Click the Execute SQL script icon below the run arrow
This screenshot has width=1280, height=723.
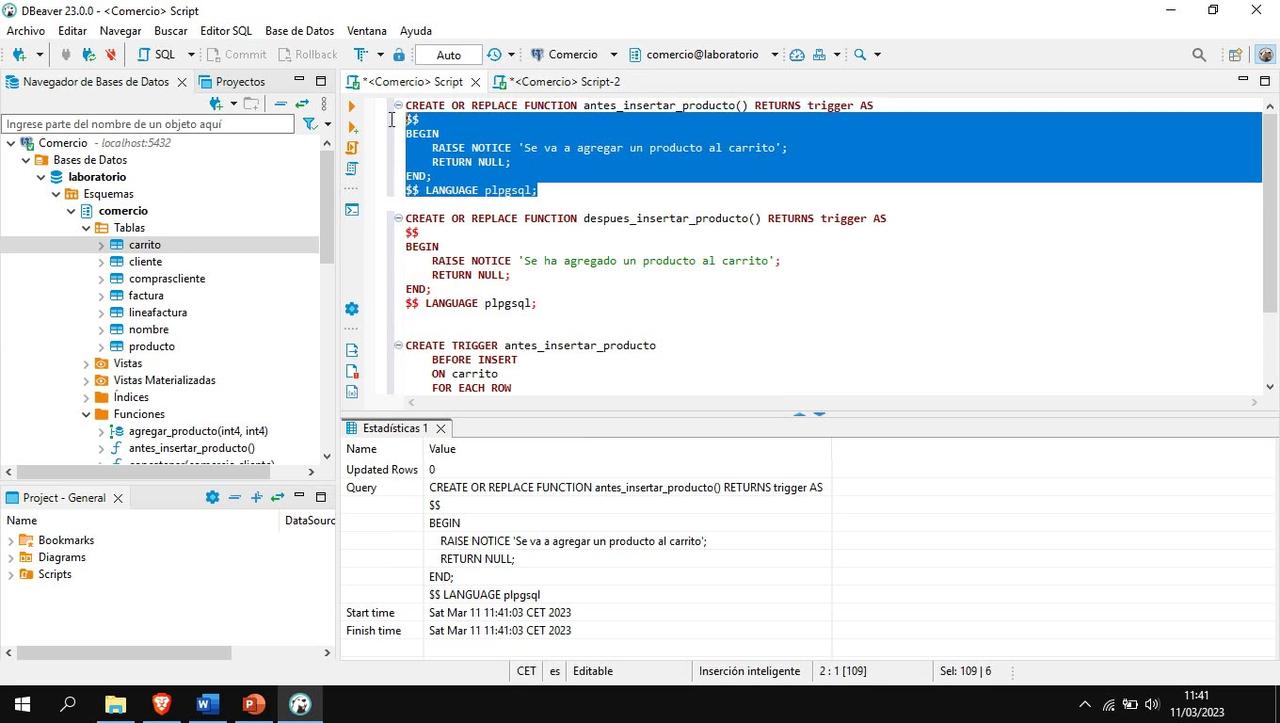pyautogui.click(x=351, y=127)
